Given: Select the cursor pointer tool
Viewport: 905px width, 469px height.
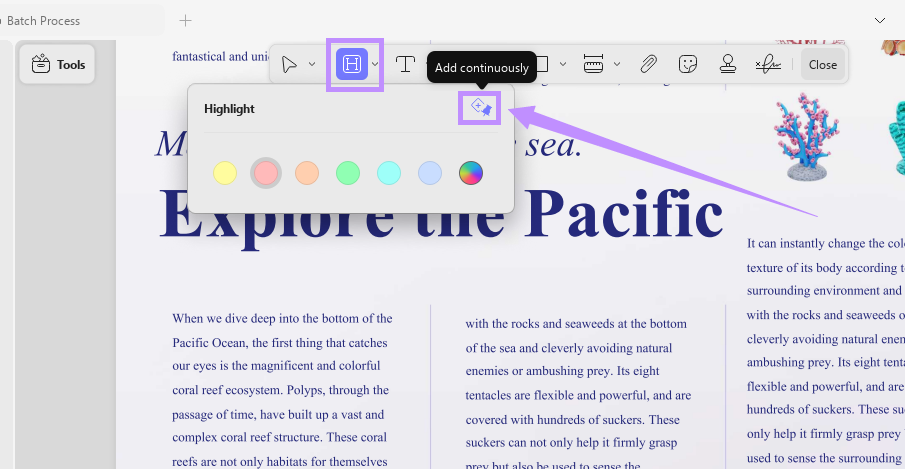Looking at the screenshot, I should pos(289,65).
